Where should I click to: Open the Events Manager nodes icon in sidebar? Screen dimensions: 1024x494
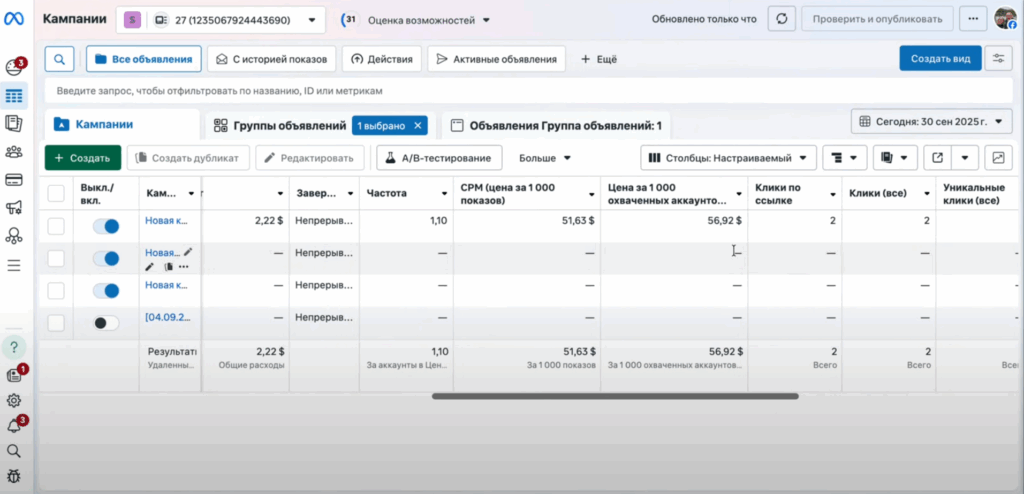(x=14, y=236)
